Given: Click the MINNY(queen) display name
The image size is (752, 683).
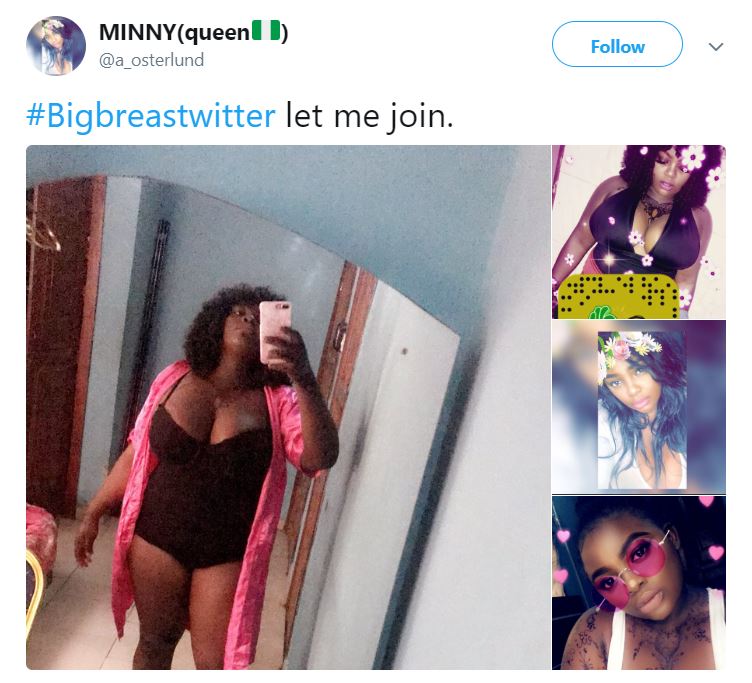Looking at the screenshot, I should pos(173,32).
